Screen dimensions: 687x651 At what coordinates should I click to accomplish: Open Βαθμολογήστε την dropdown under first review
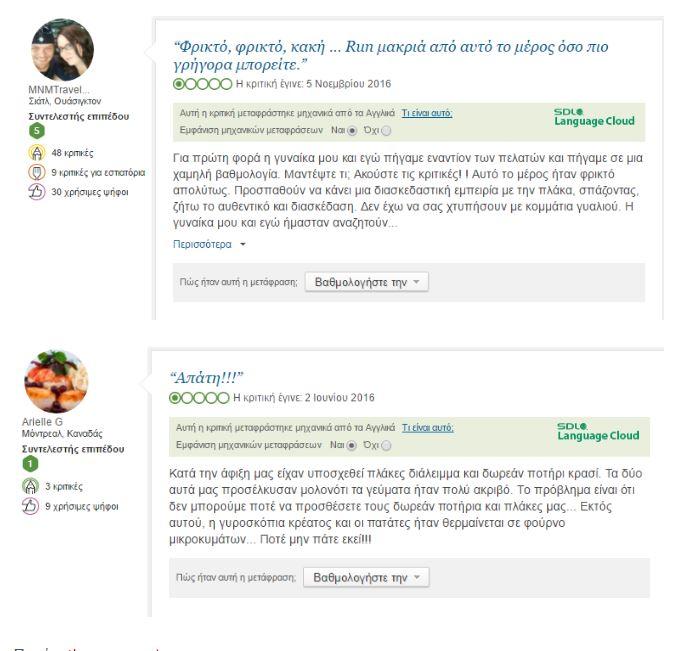click(x=365, y=283)
